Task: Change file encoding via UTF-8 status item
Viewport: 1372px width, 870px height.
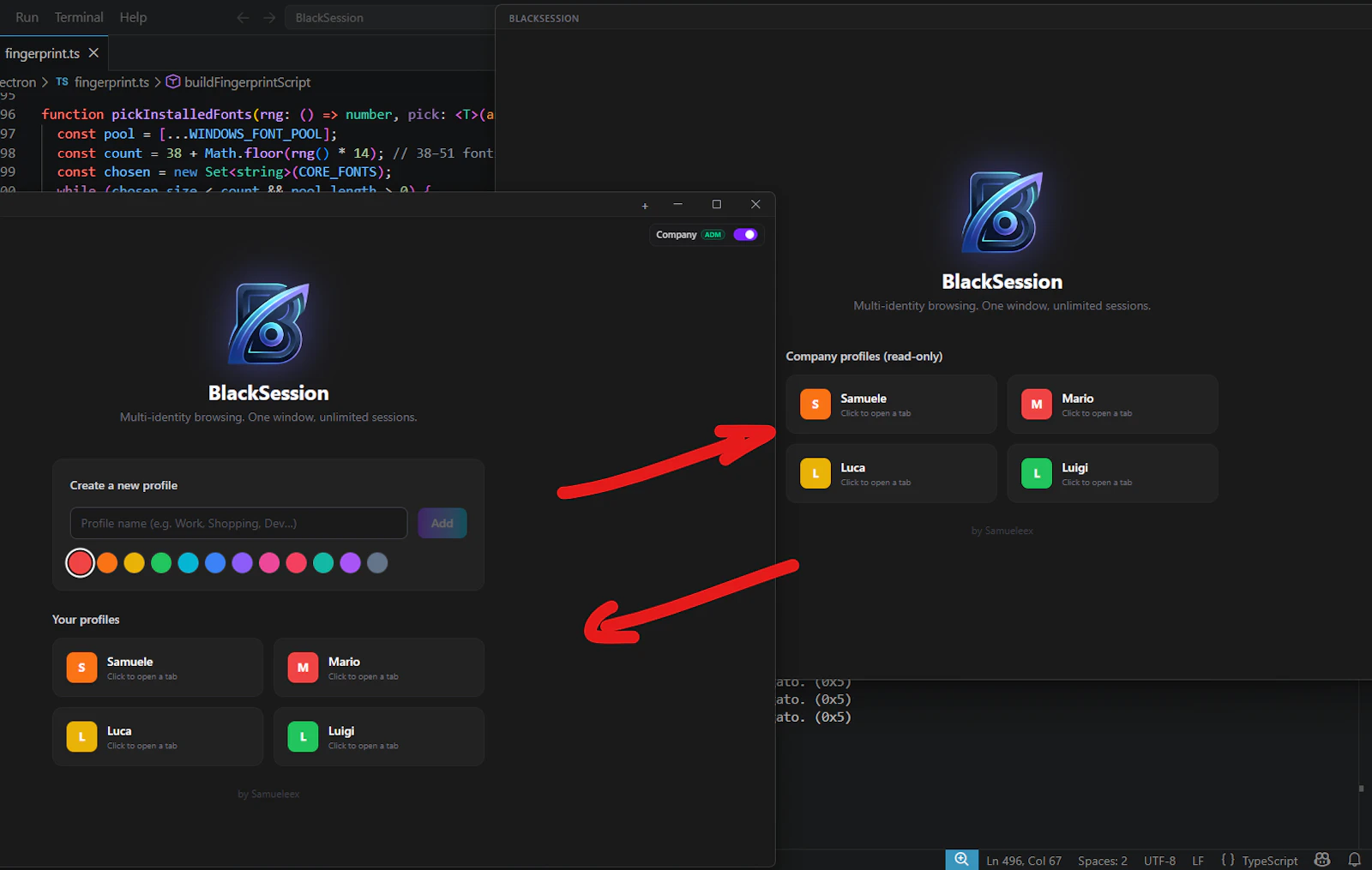Action: (x=1159, y=861)
